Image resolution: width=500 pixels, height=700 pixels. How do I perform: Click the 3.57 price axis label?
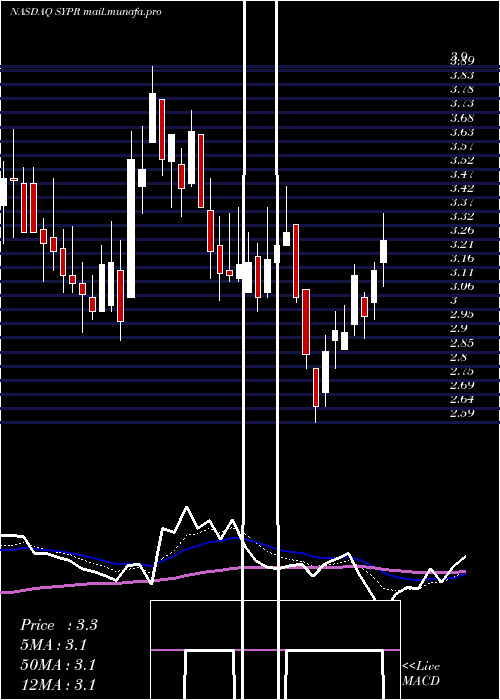(462, 146)
